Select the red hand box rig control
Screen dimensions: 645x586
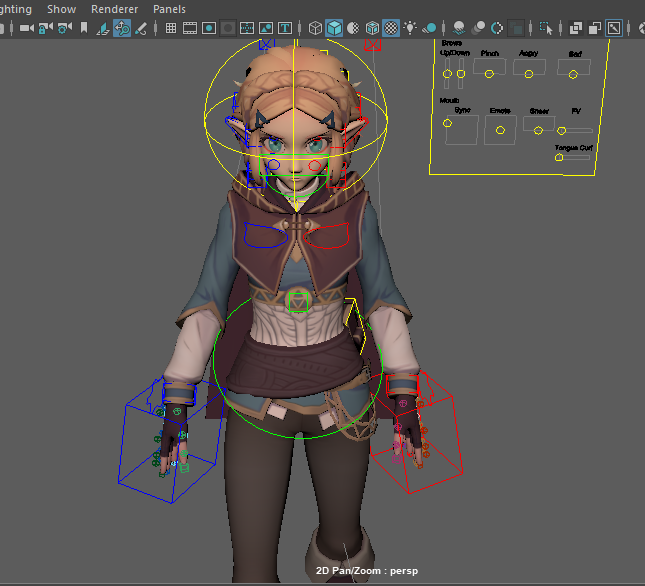coord(417,432)
